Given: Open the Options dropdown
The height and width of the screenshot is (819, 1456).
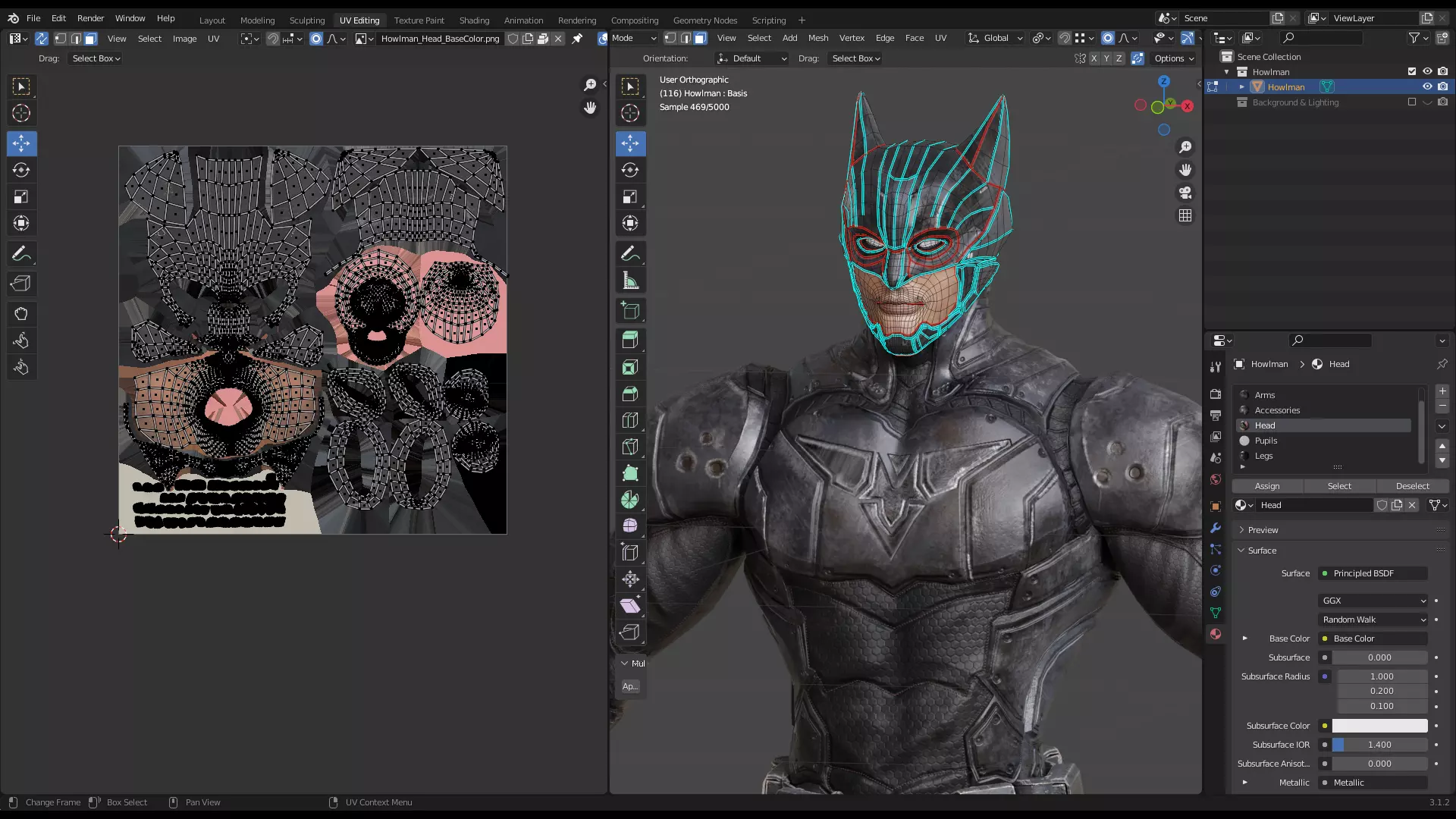Looking at the screenshot, I should pos(1173,58).
